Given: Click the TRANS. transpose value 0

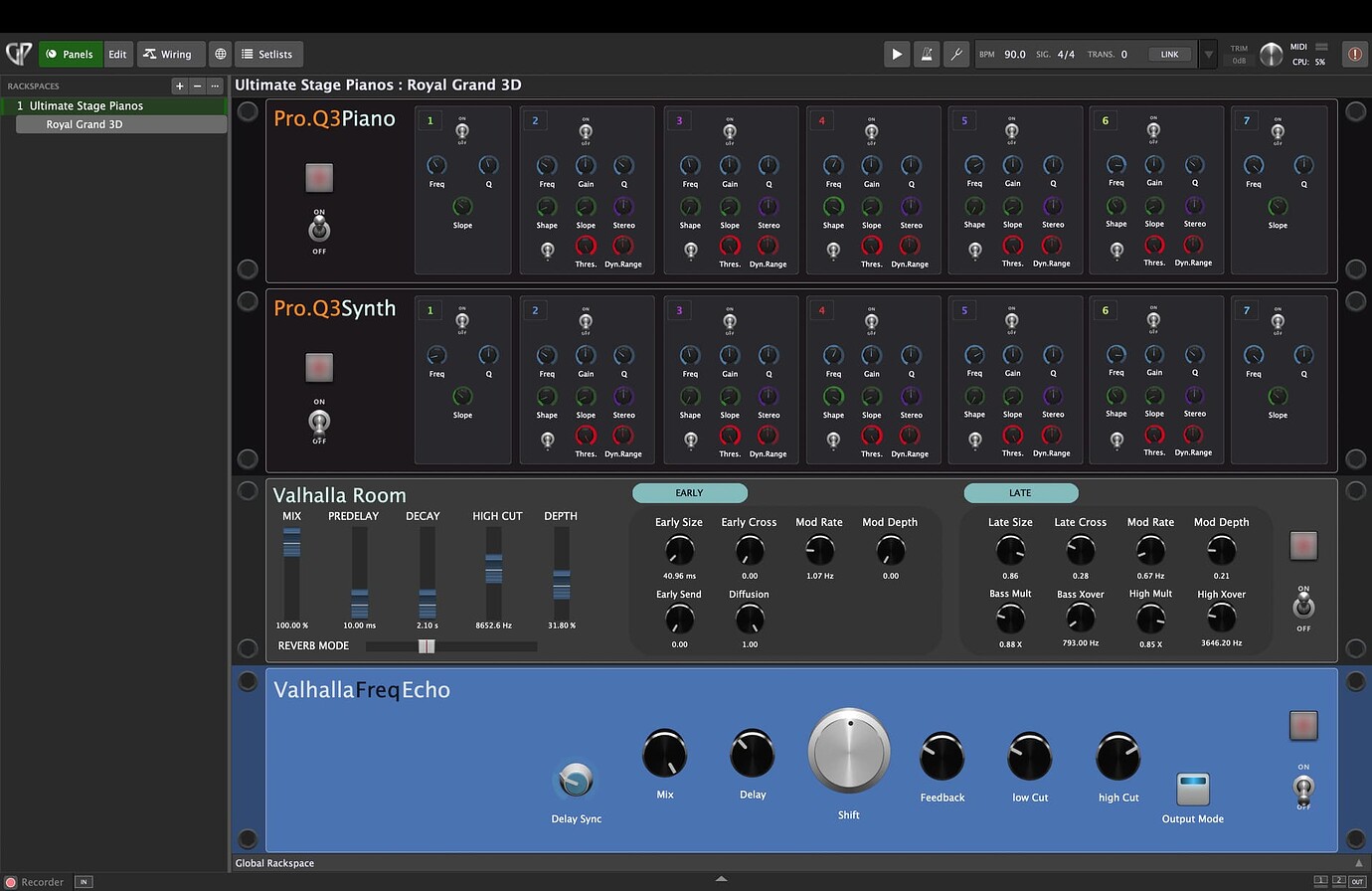Looking at the screenshot, I should [1124, 55].
